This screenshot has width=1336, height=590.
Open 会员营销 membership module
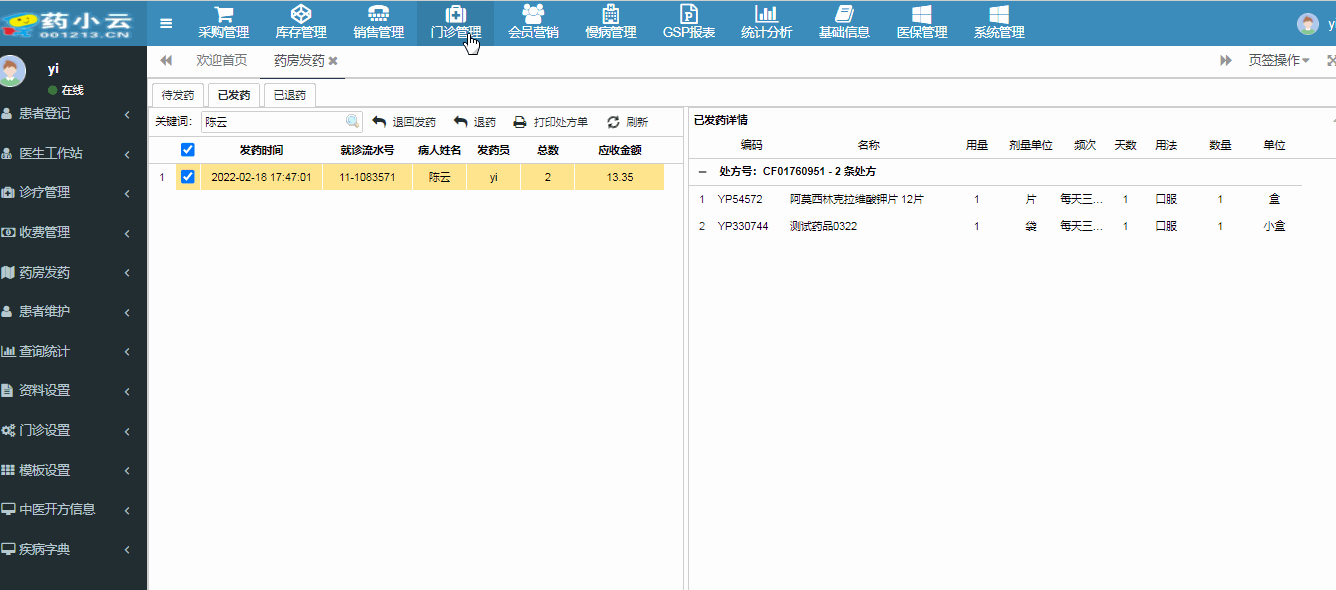click(533, 22)
